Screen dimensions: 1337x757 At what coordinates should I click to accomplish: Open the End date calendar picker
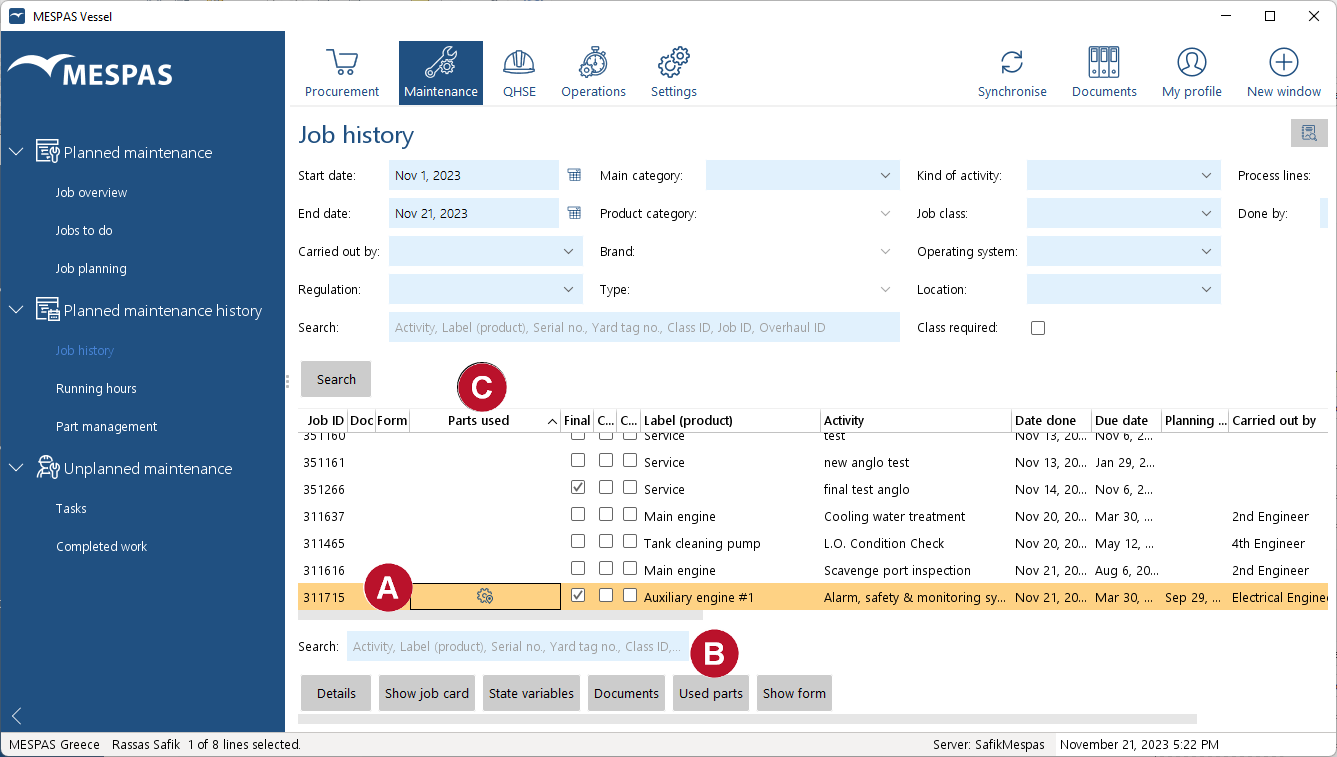(574, 213)
